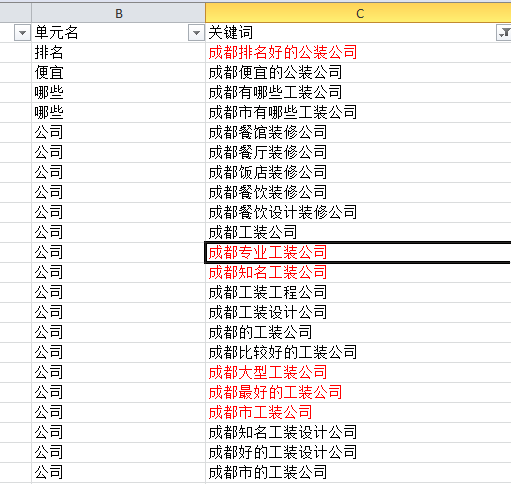
Task: Select cell 成都专业工装公司
Action: click(358, 252)
